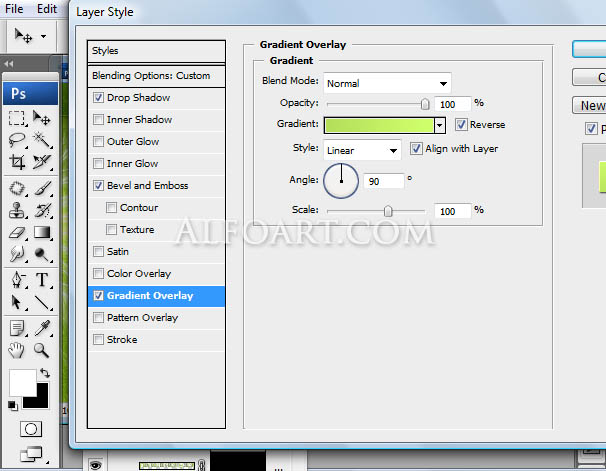Click the Opacity percentage field
606x471 pixels.
pos(453,104)
